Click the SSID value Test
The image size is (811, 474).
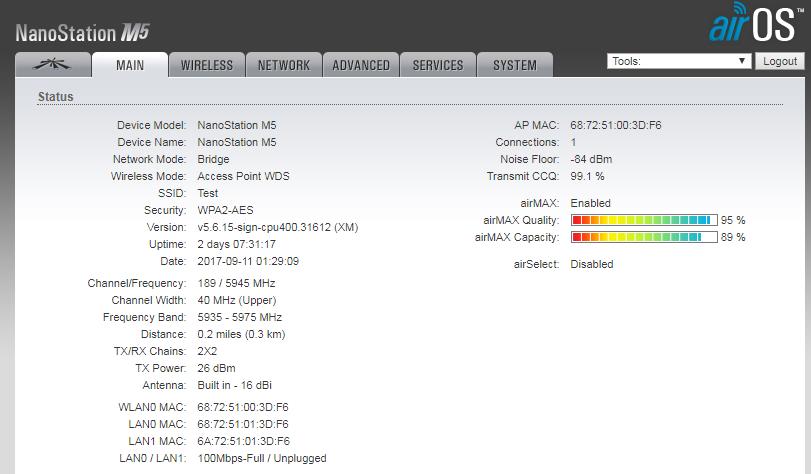coord(208,194)
